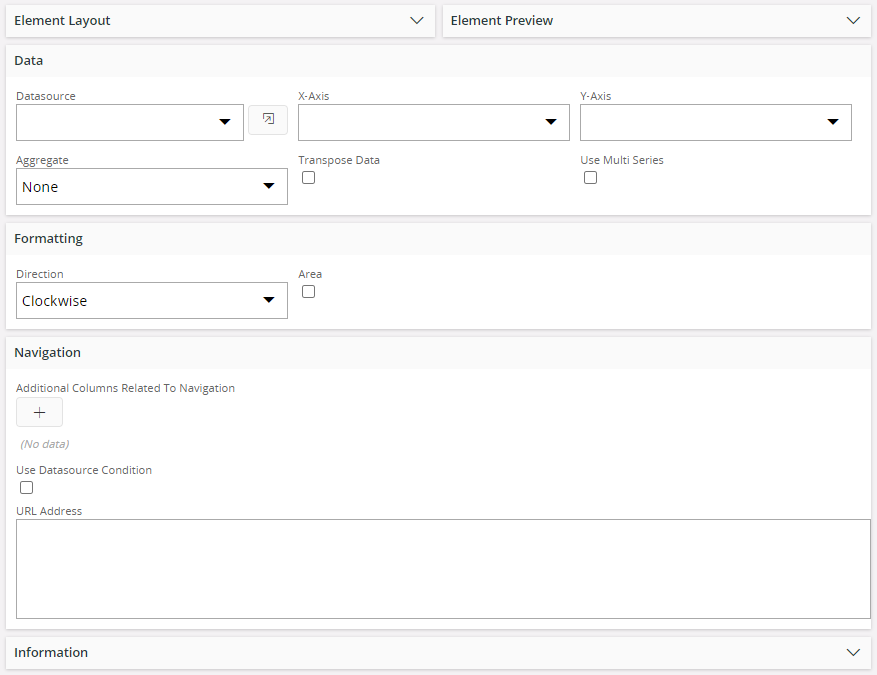Expand Element Layout panel chevron

(x=417, y=21)
